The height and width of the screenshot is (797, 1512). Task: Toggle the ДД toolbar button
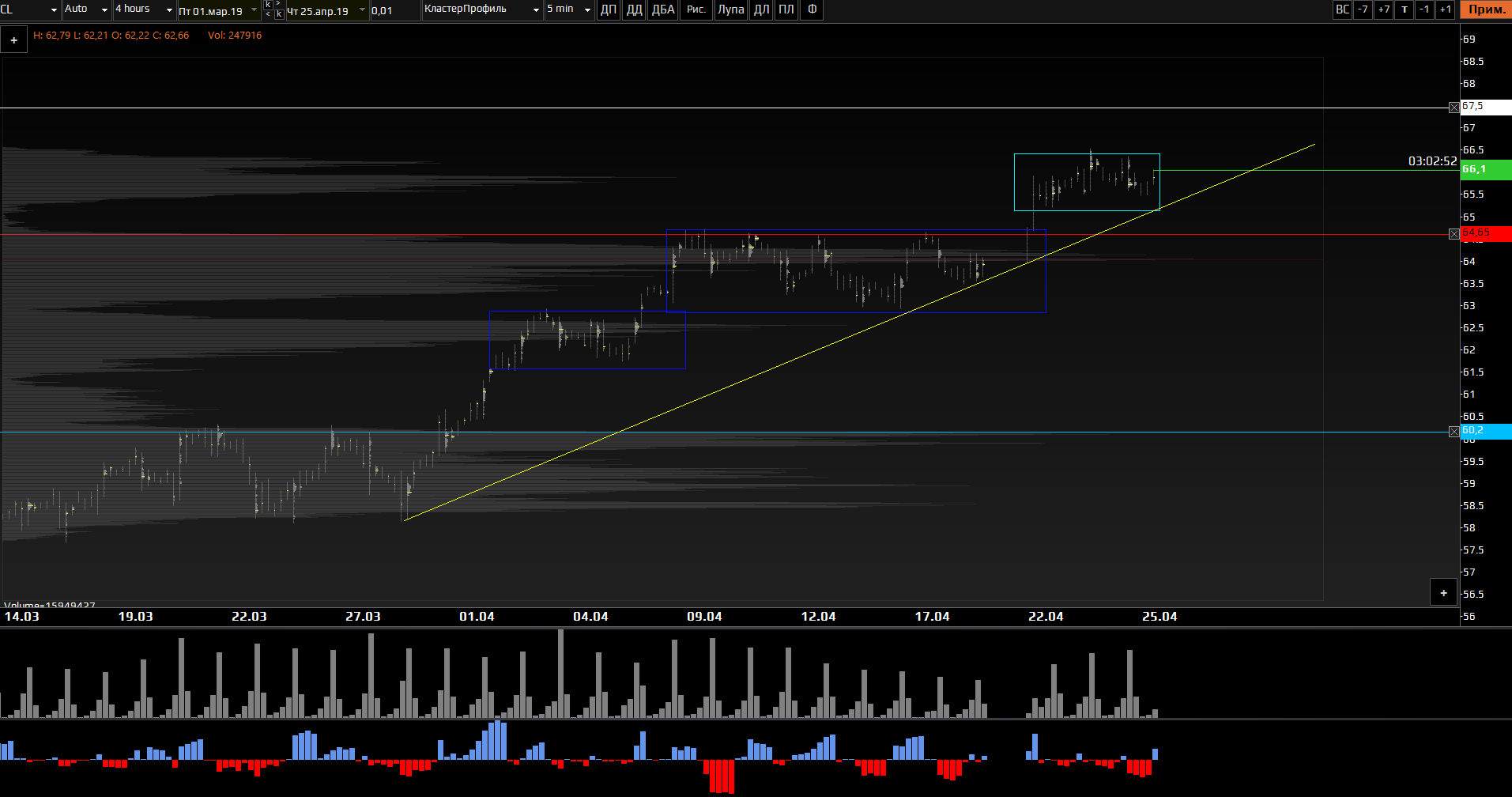point(634,10)
